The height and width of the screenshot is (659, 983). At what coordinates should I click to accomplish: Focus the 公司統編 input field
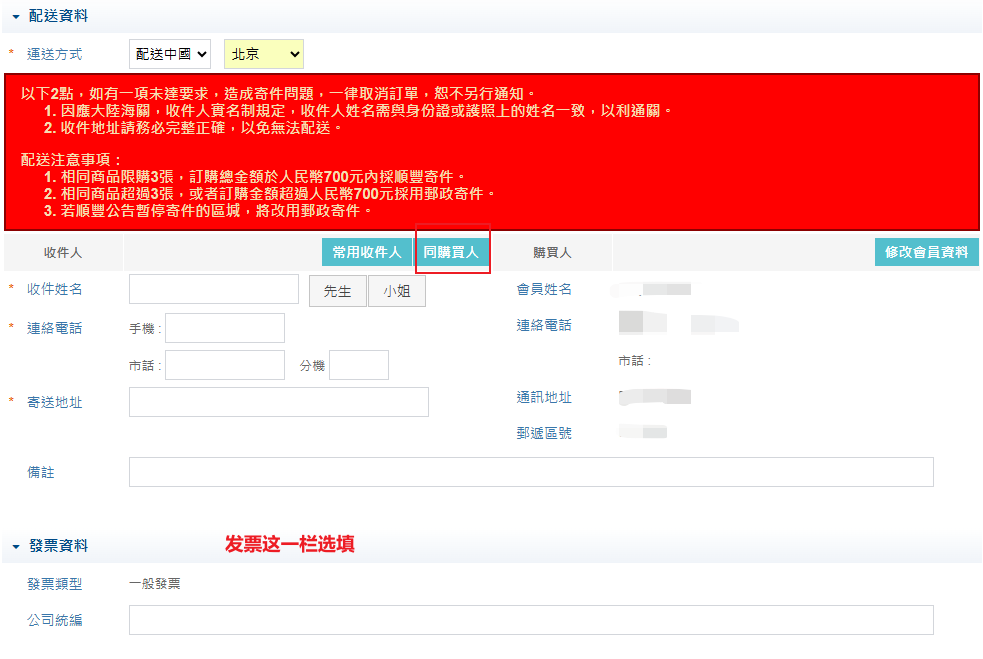pyautogui.click(x=531, y=620)
